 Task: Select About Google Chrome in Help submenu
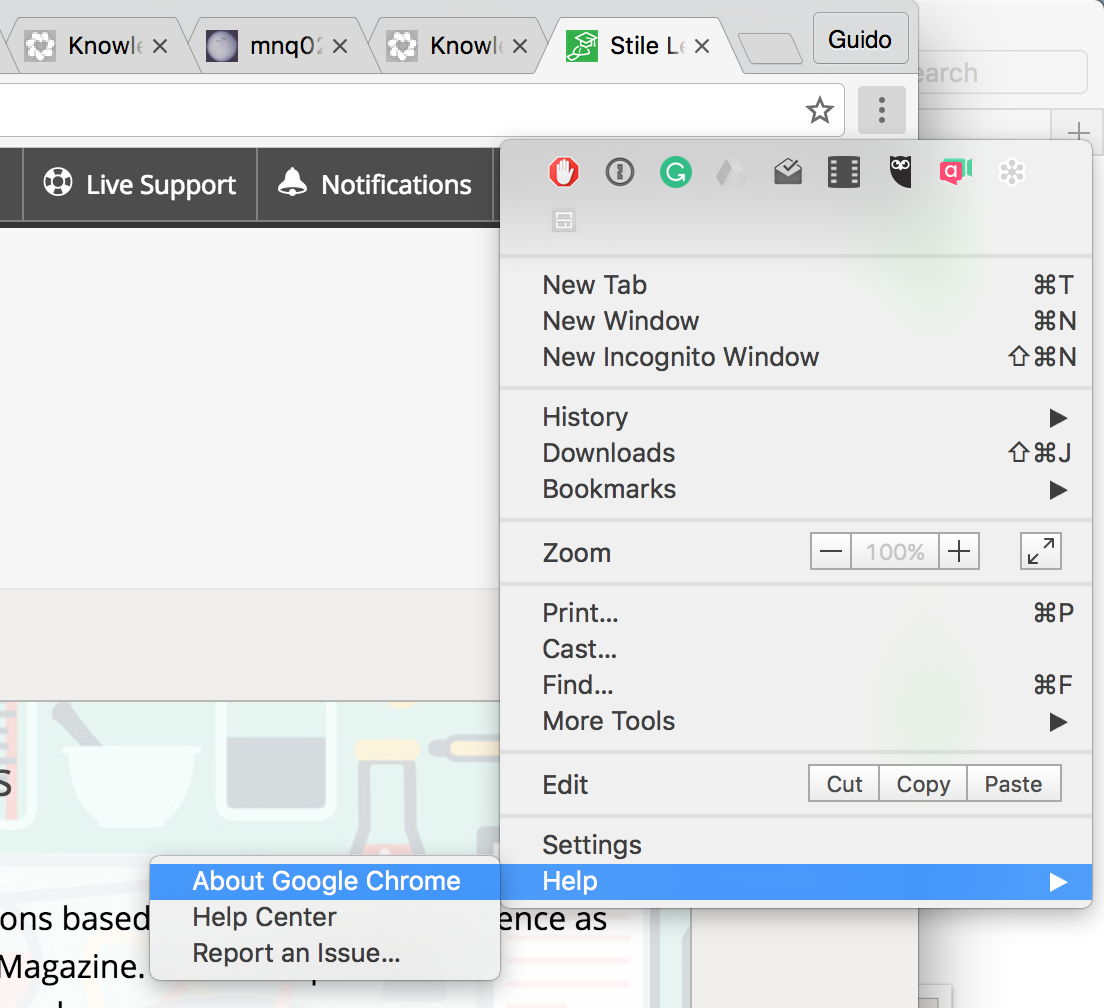[x=325, y=881]
